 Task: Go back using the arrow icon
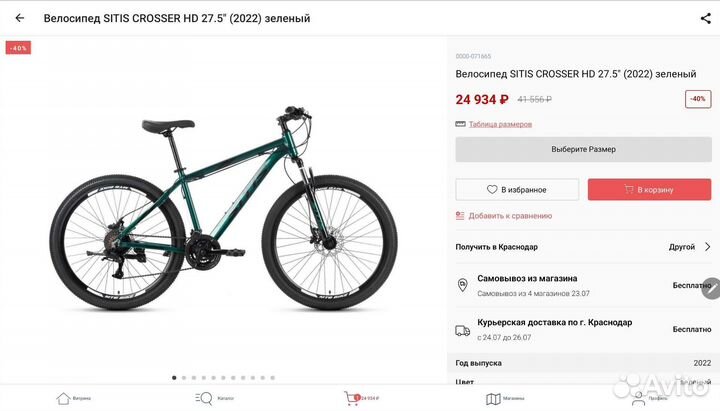[20, 18]
